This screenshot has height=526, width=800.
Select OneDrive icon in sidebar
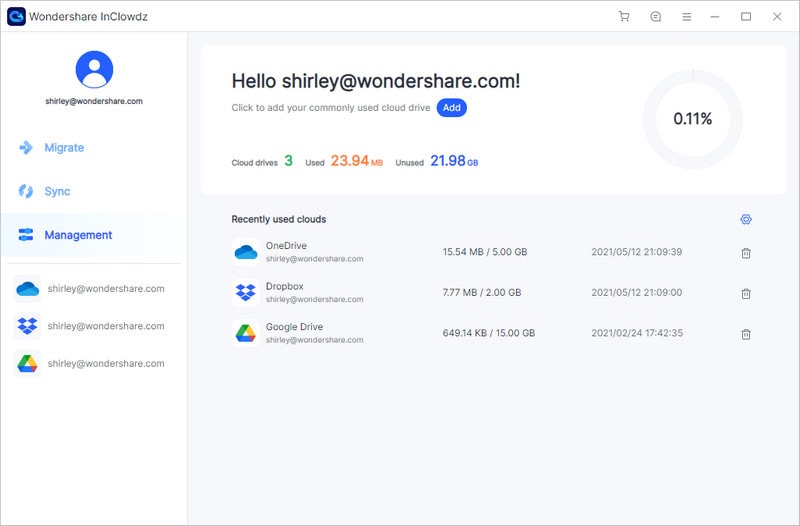(x=28, y=289)
